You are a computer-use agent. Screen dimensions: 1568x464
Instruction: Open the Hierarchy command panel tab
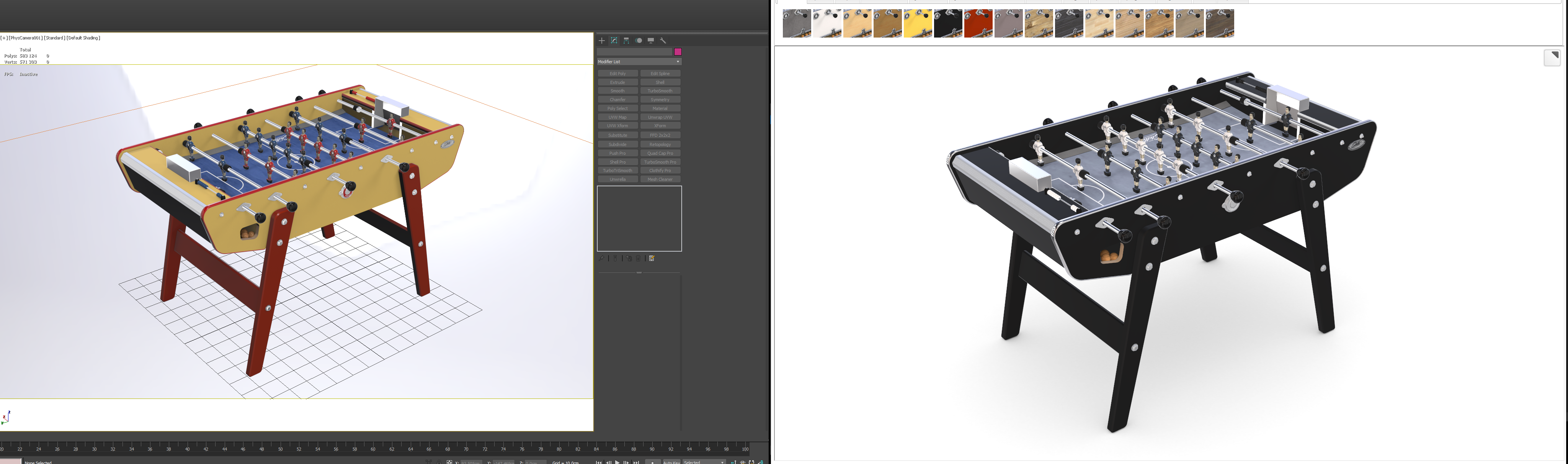click(x=626, y=40)
